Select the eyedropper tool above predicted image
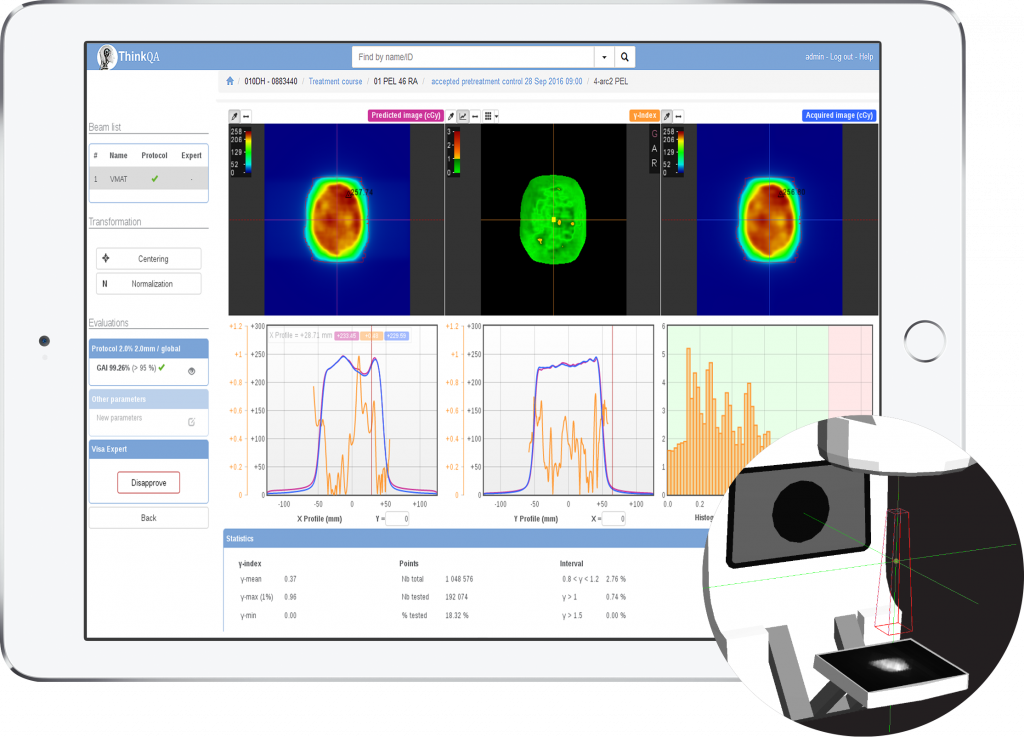The image size is (1024, 737). (234, 116)
